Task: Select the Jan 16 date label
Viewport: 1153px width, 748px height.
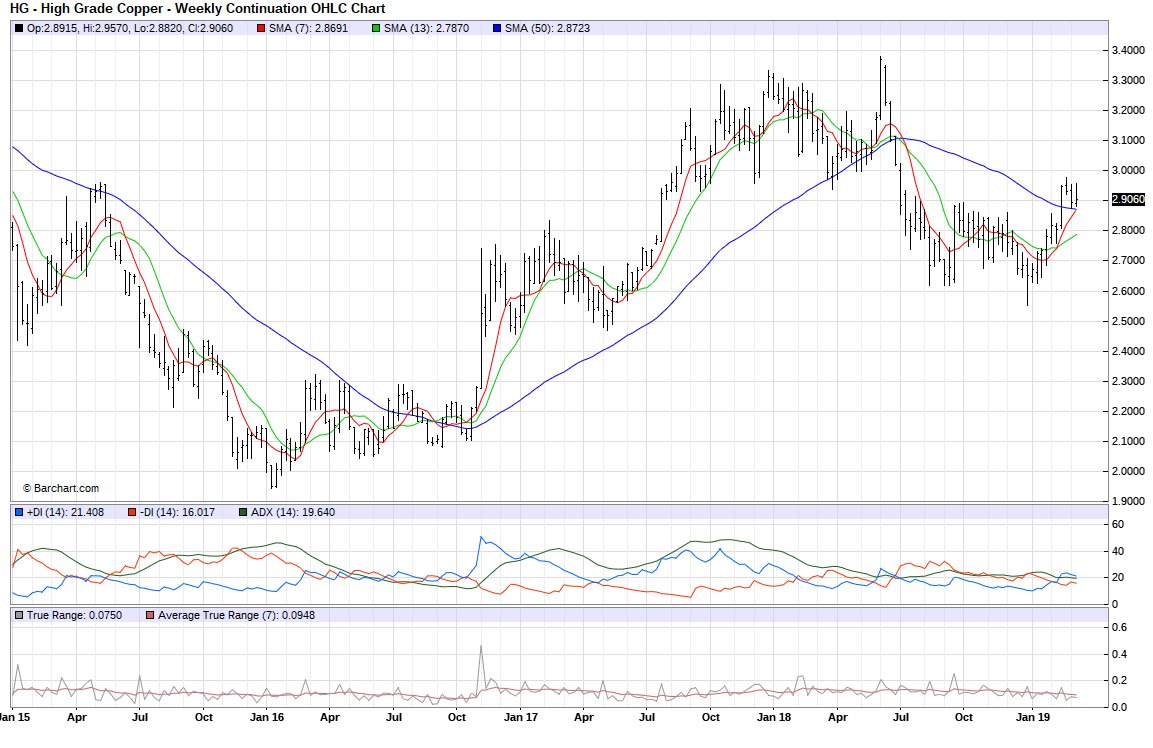Action: point(266,717)
